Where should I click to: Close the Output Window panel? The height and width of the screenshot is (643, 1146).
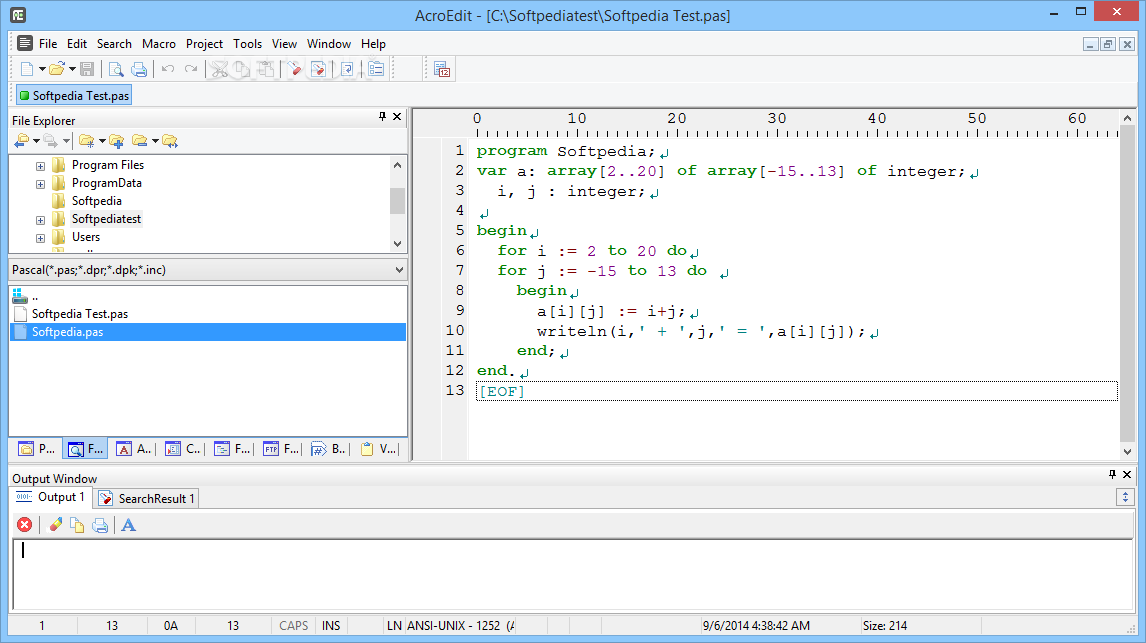click(x=1127, y=474)
